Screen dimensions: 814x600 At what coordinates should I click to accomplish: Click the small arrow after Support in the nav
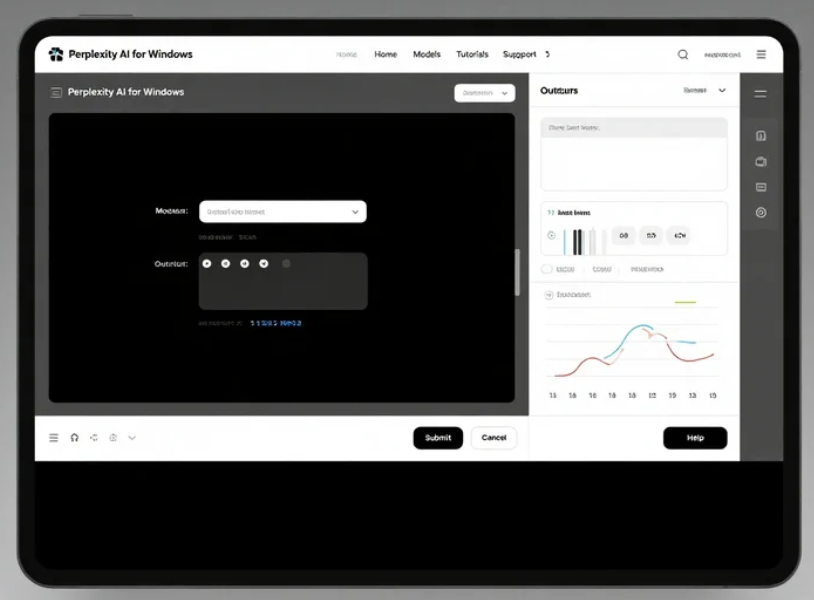tap(547, 54)
